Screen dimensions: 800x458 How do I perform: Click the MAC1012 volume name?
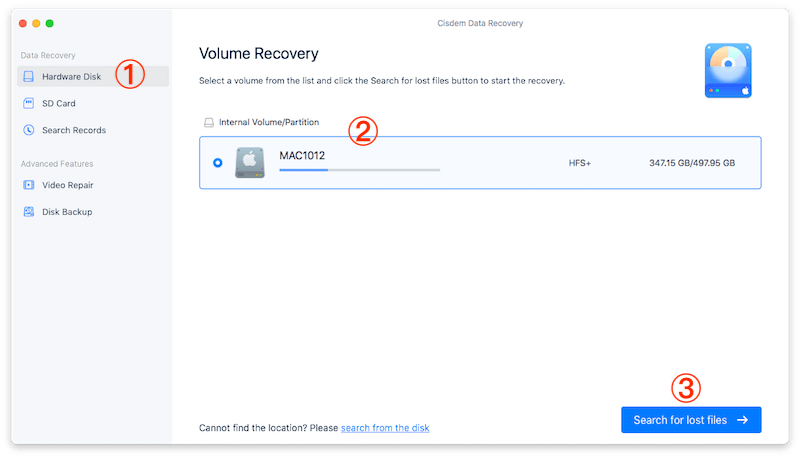pyautogui.click(x=302, y=155)
